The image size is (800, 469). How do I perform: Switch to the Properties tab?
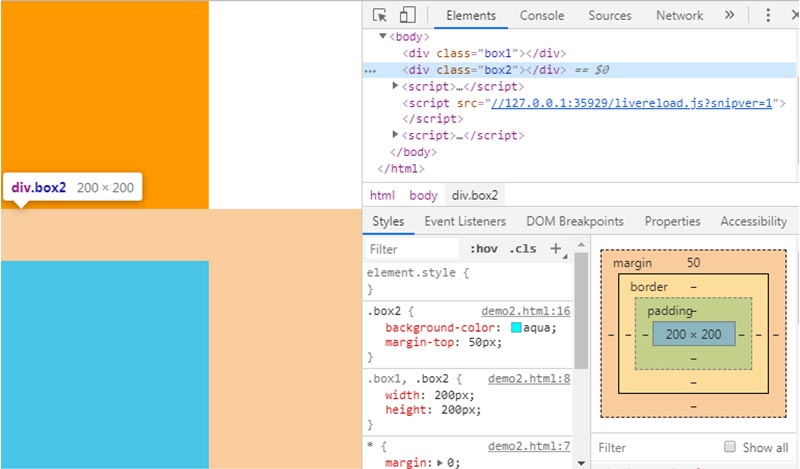pyautogui.click(x=672, y=221)
